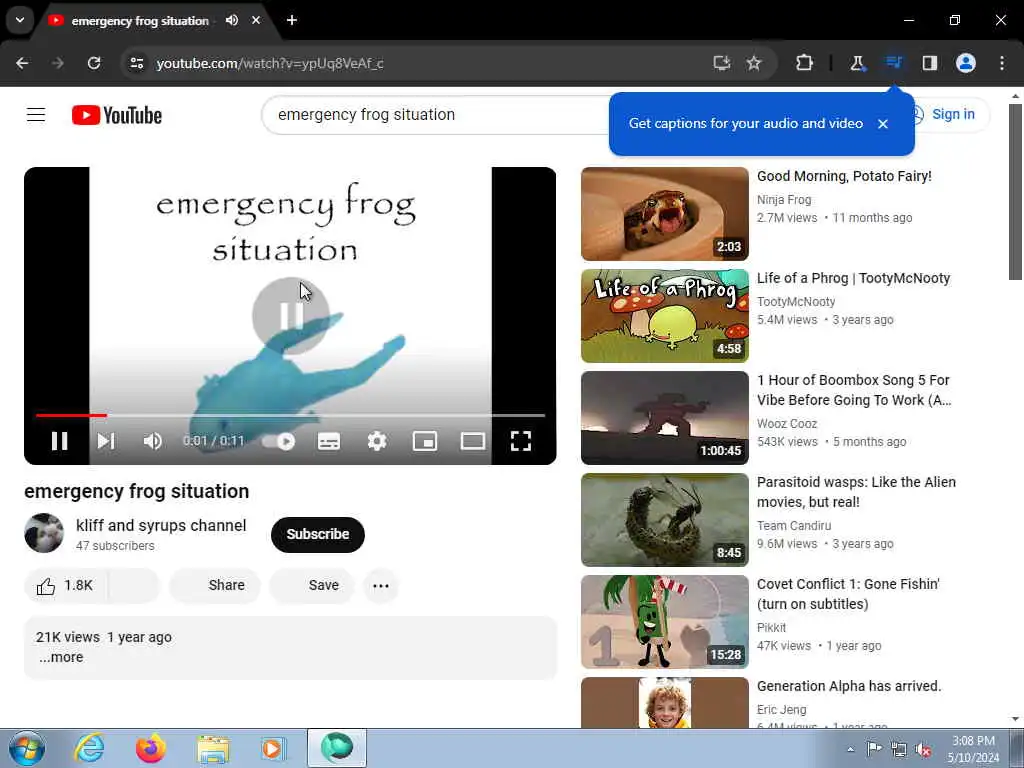
Task: Save the video to a playlist
Action: click(x=312, y=586)
